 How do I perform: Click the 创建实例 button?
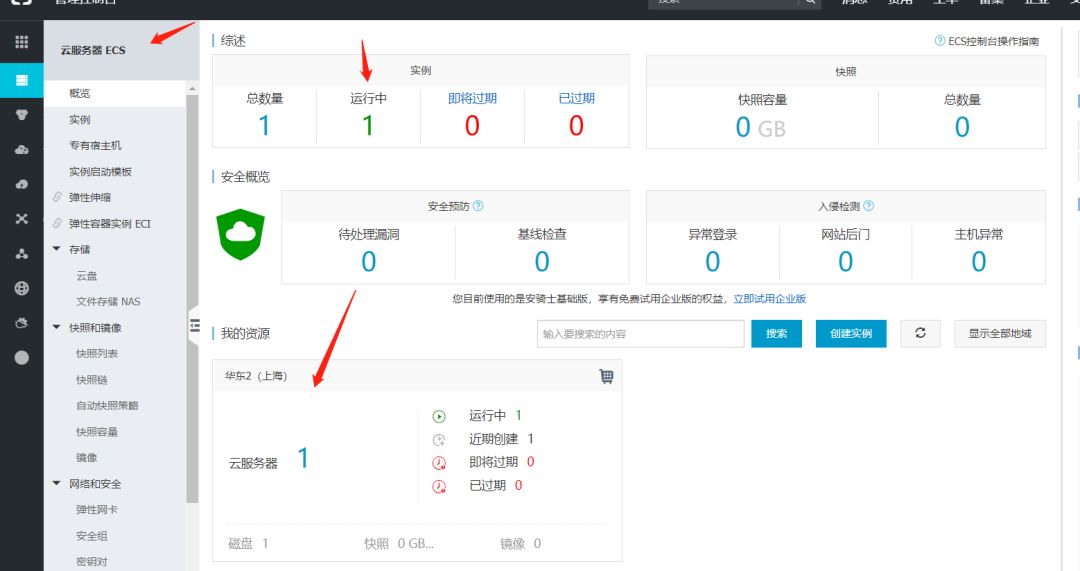click(851, 333)
